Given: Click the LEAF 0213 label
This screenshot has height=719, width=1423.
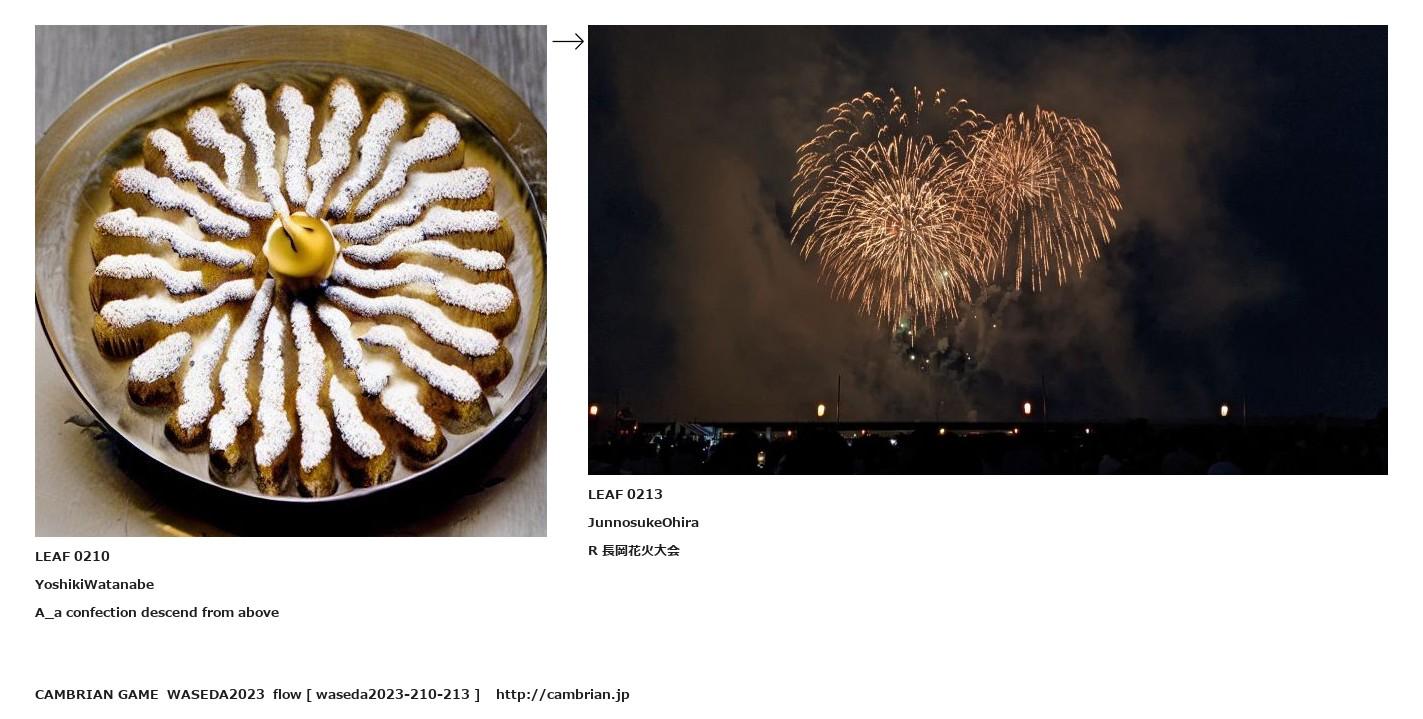Looking at the screenshot, I should point(625,494).
